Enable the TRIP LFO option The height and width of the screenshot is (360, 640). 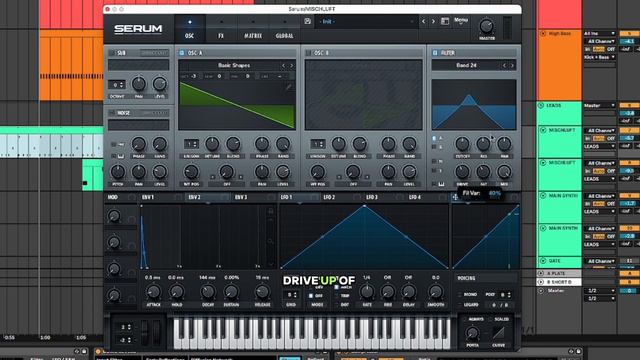point(336,296)
